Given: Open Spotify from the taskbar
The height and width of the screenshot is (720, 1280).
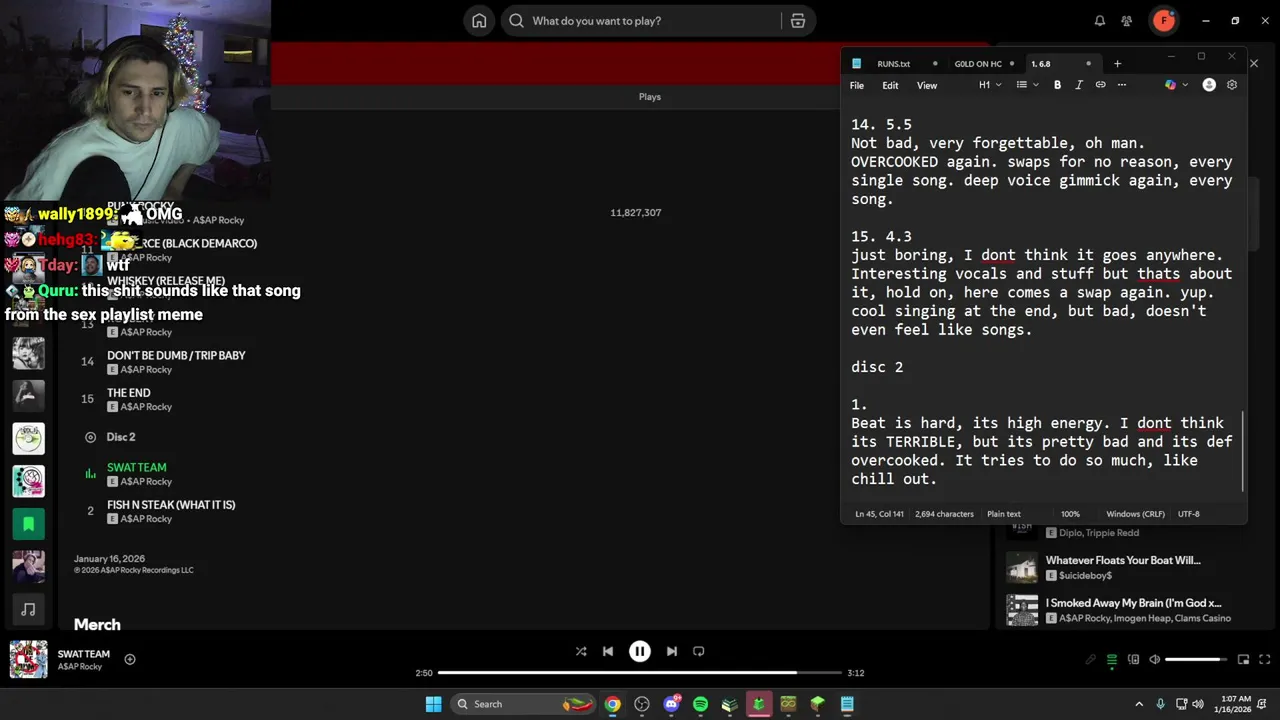Looking at the screenshot, I should coord(700,704).
